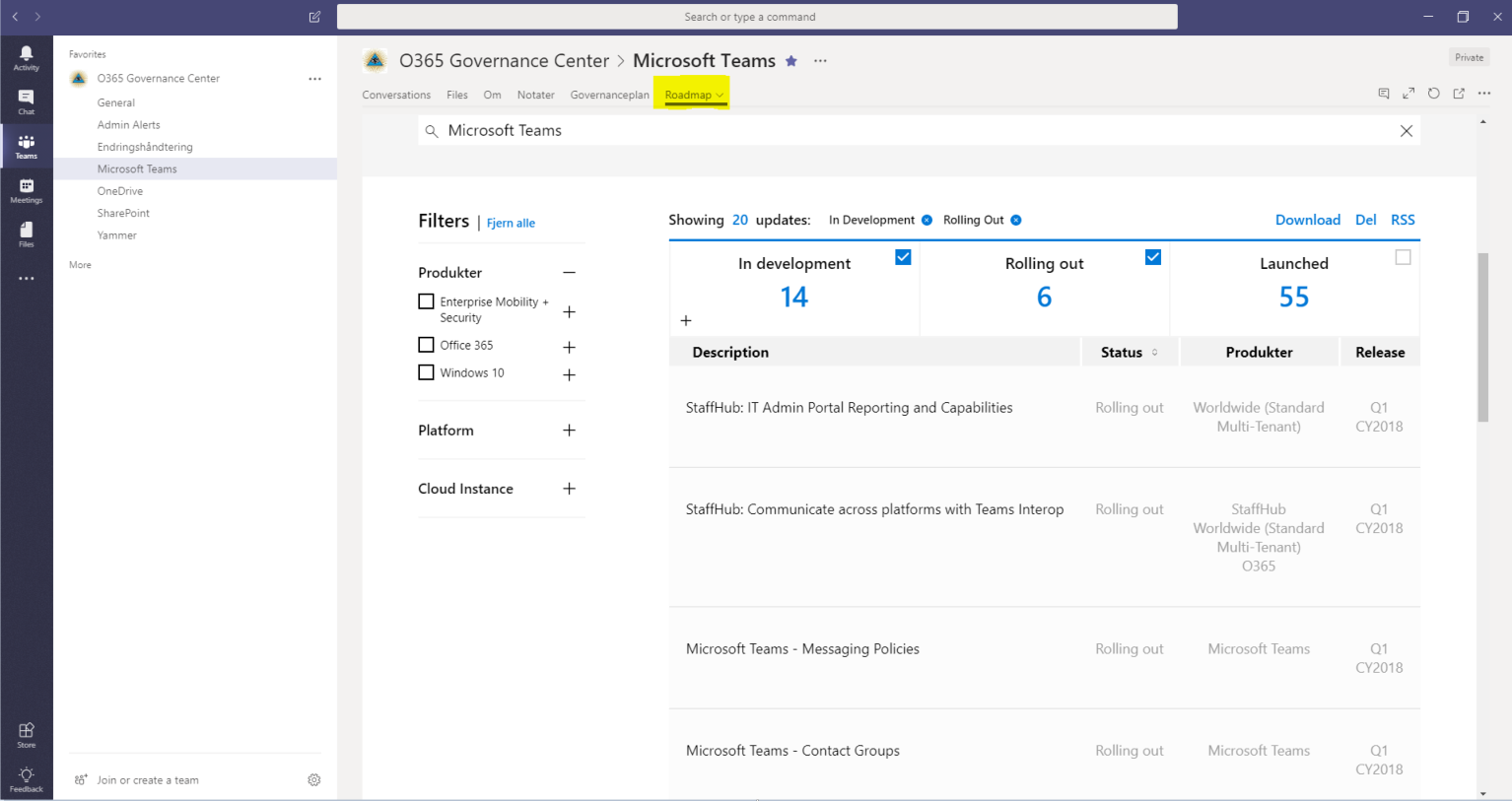The height and width of the screenshot is (801, 1512).
Task: Open the Meetings section
Action: point(26,187)
